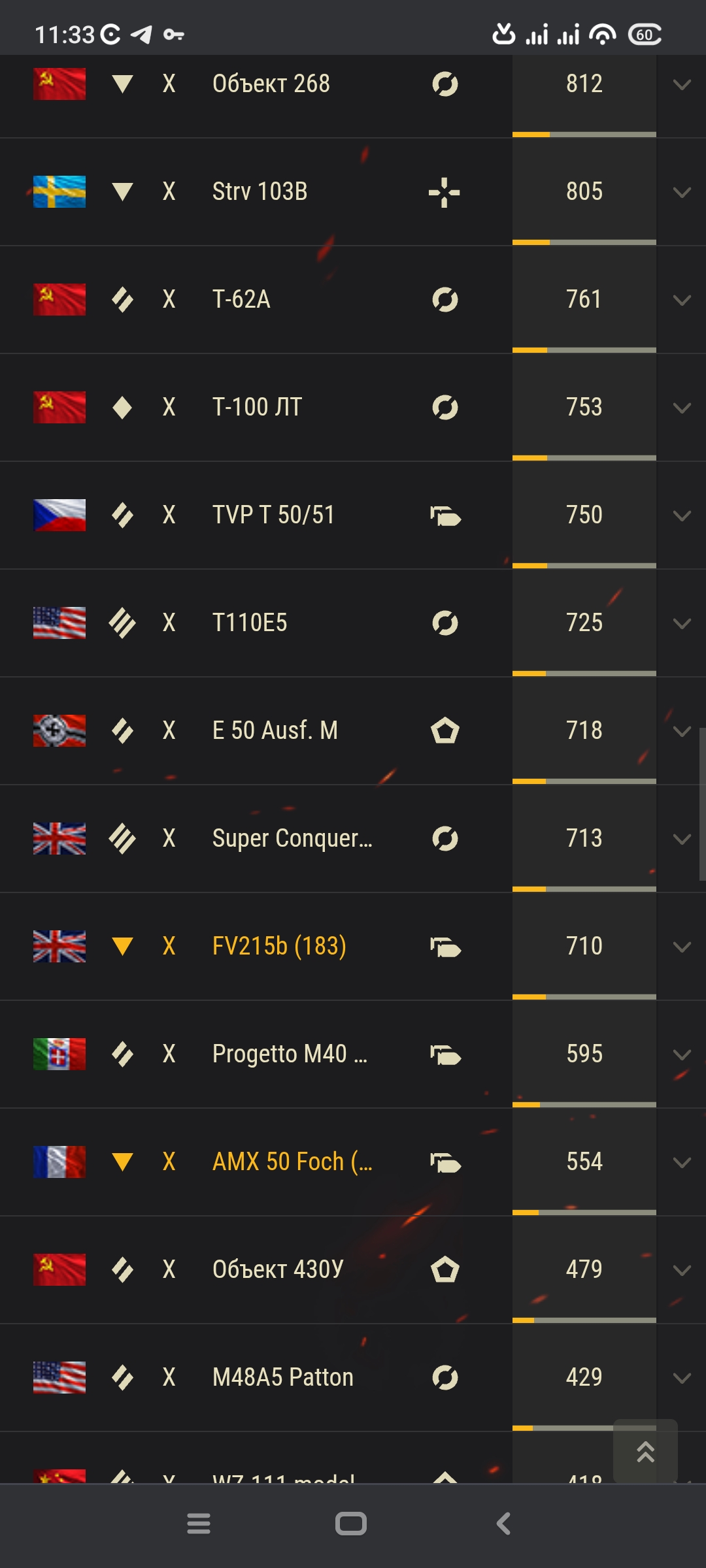Expand the Объект 268 row details
Viewport: 706px width, 1568px height.
coord(682,84)
